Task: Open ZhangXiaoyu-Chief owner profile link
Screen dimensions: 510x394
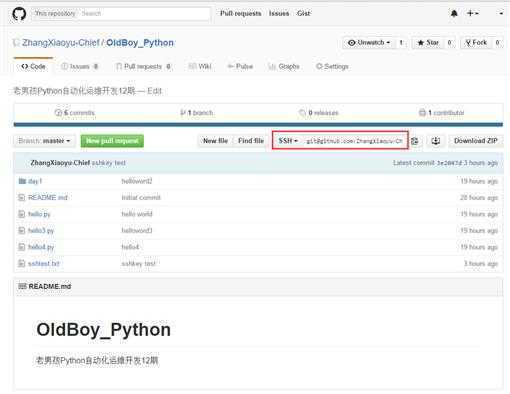Action: tap(61, 43)
